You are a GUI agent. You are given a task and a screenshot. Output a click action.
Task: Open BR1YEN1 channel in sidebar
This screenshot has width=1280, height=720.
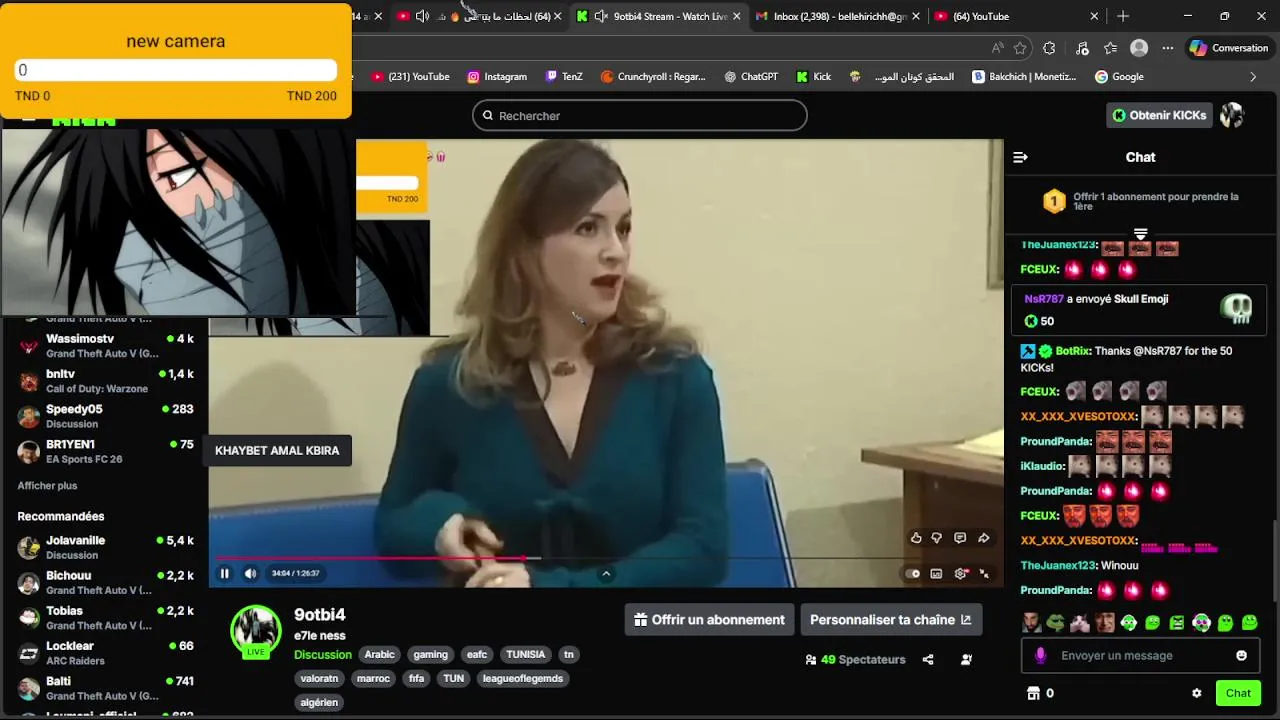(104, 451)
